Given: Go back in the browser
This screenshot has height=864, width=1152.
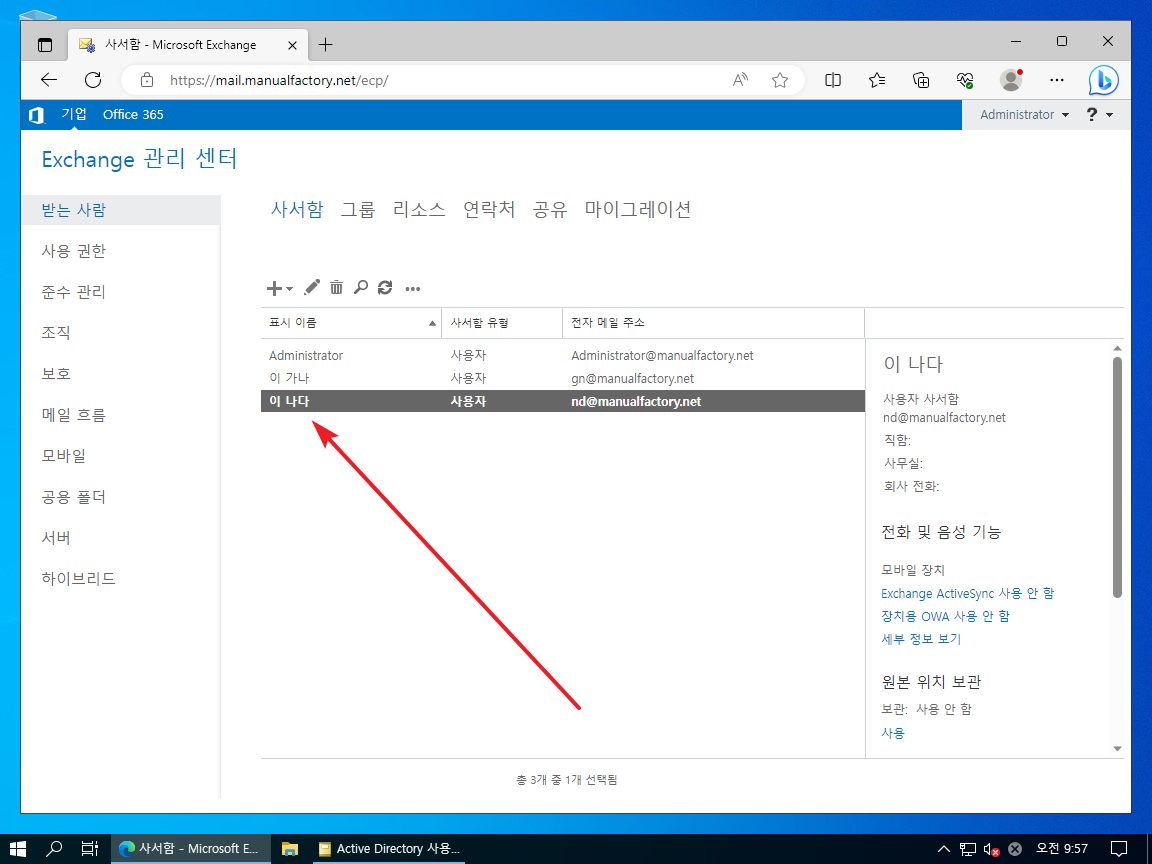Looking at the screenshot, I should click(x=49, y=80).
